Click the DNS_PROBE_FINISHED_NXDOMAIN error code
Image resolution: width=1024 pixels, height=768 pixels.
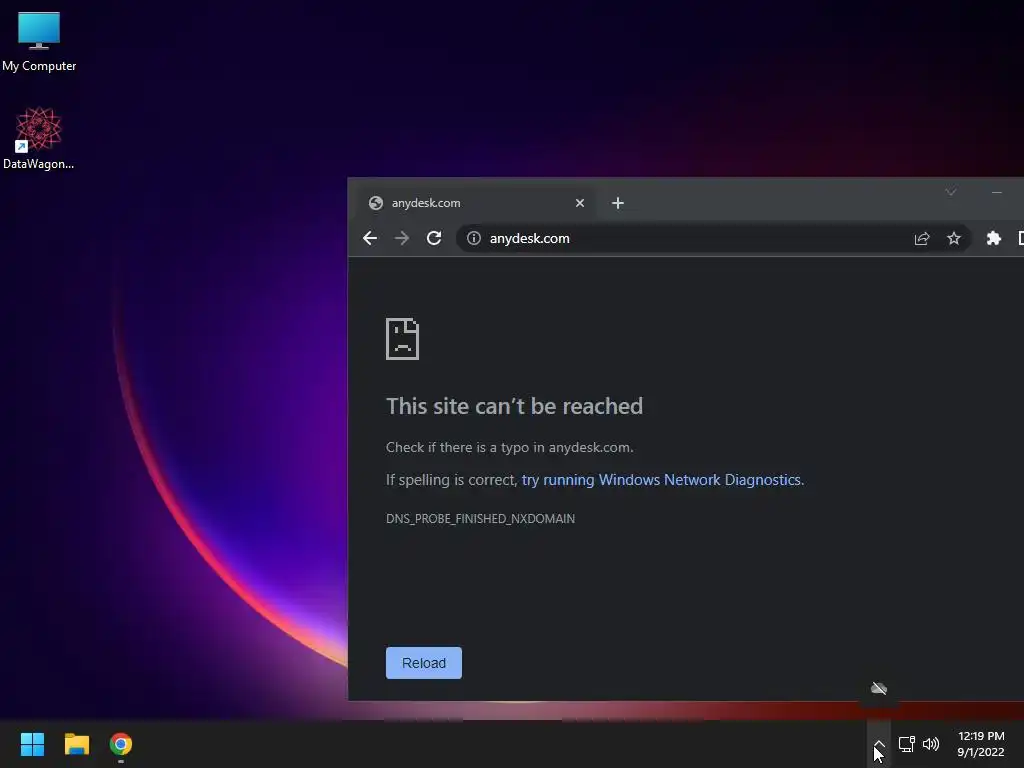pos(481,519)
